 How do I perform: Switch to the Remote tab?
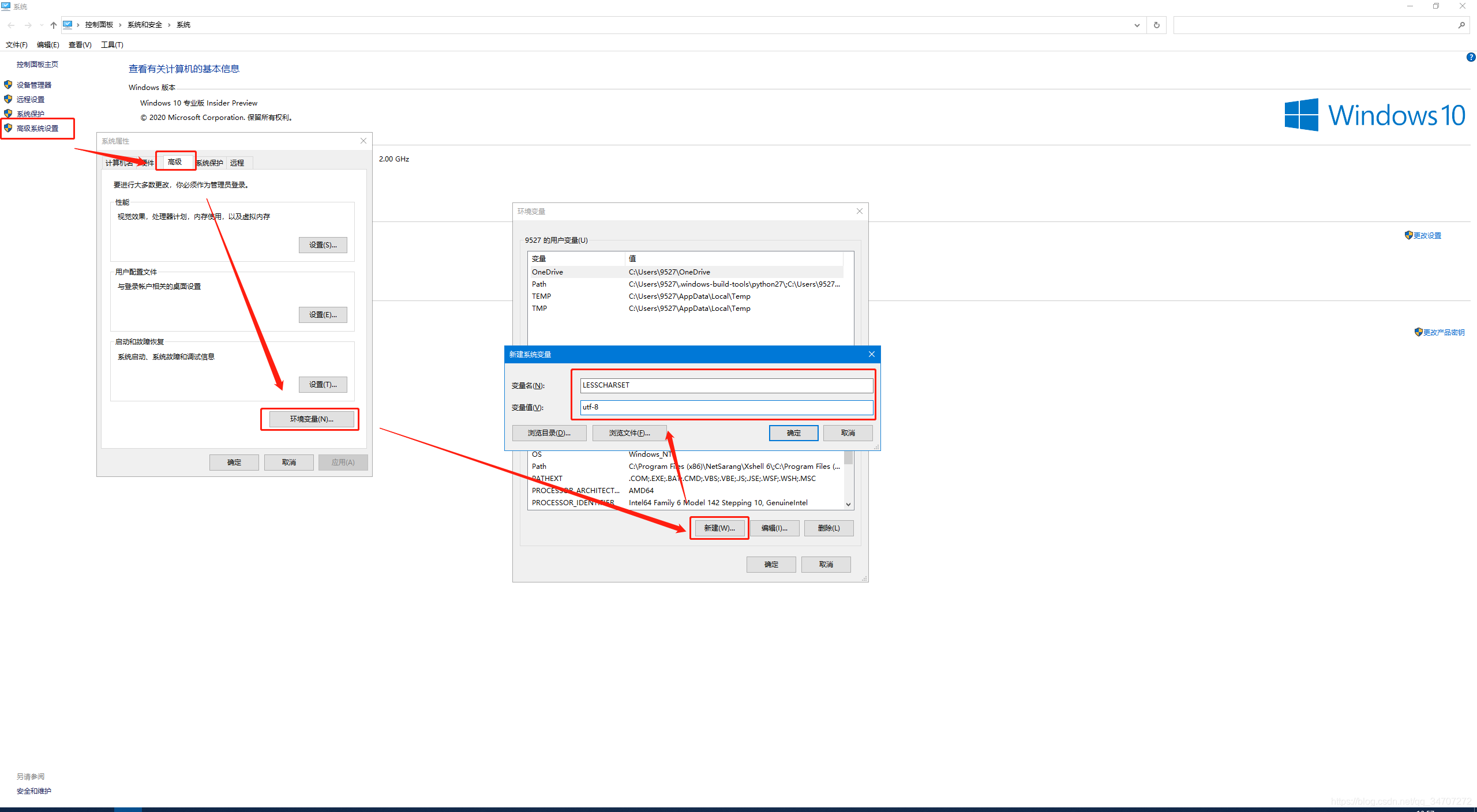(x=237, y=163)
